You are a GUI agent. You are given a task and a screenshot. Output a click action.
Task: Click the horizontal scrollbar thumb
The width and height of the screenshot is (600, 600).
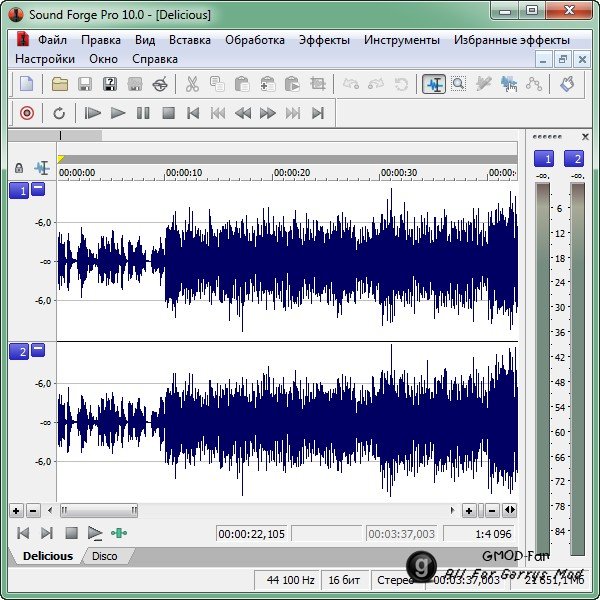point(99,510)
